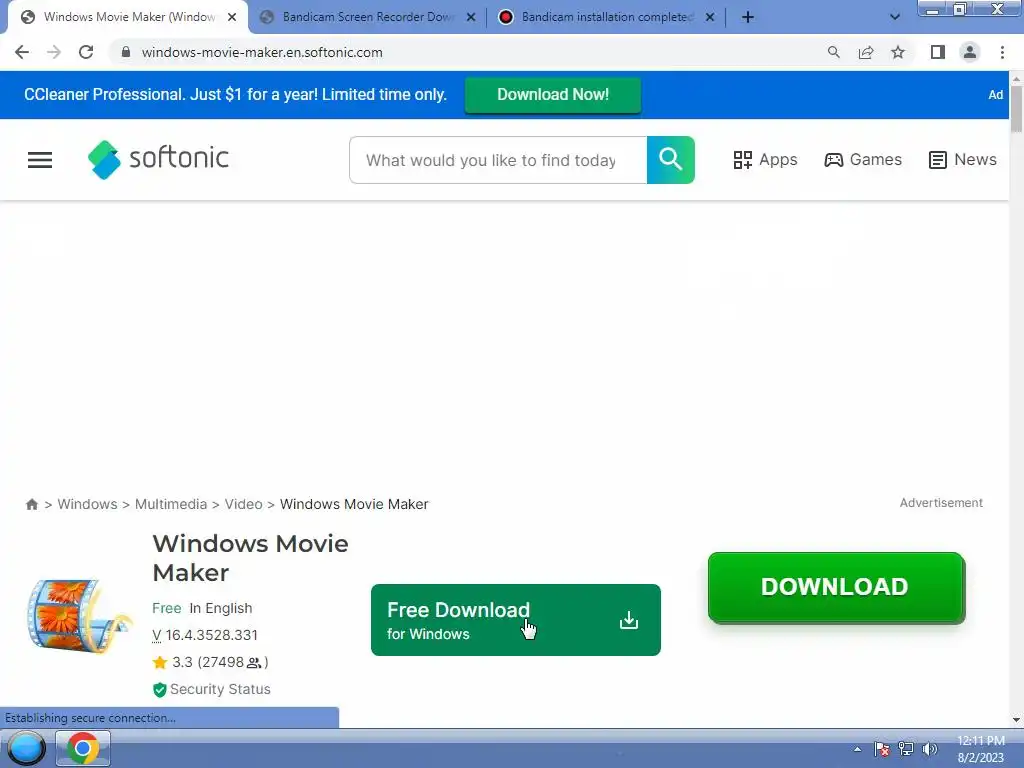This screenshot has height=768, width=1024.
Task: Open the Windows Start orb
Action: [25, 748]
